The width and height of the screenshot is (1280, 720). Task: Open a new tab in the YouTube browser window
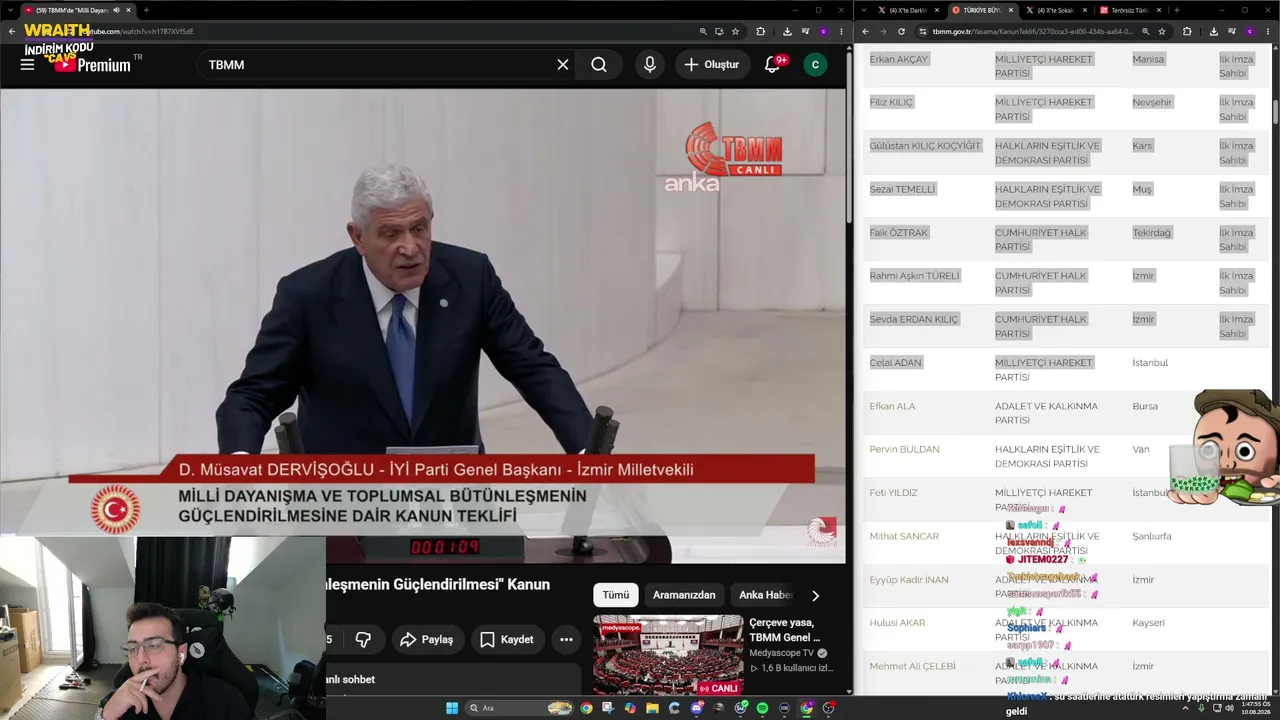tap(146, 10)
